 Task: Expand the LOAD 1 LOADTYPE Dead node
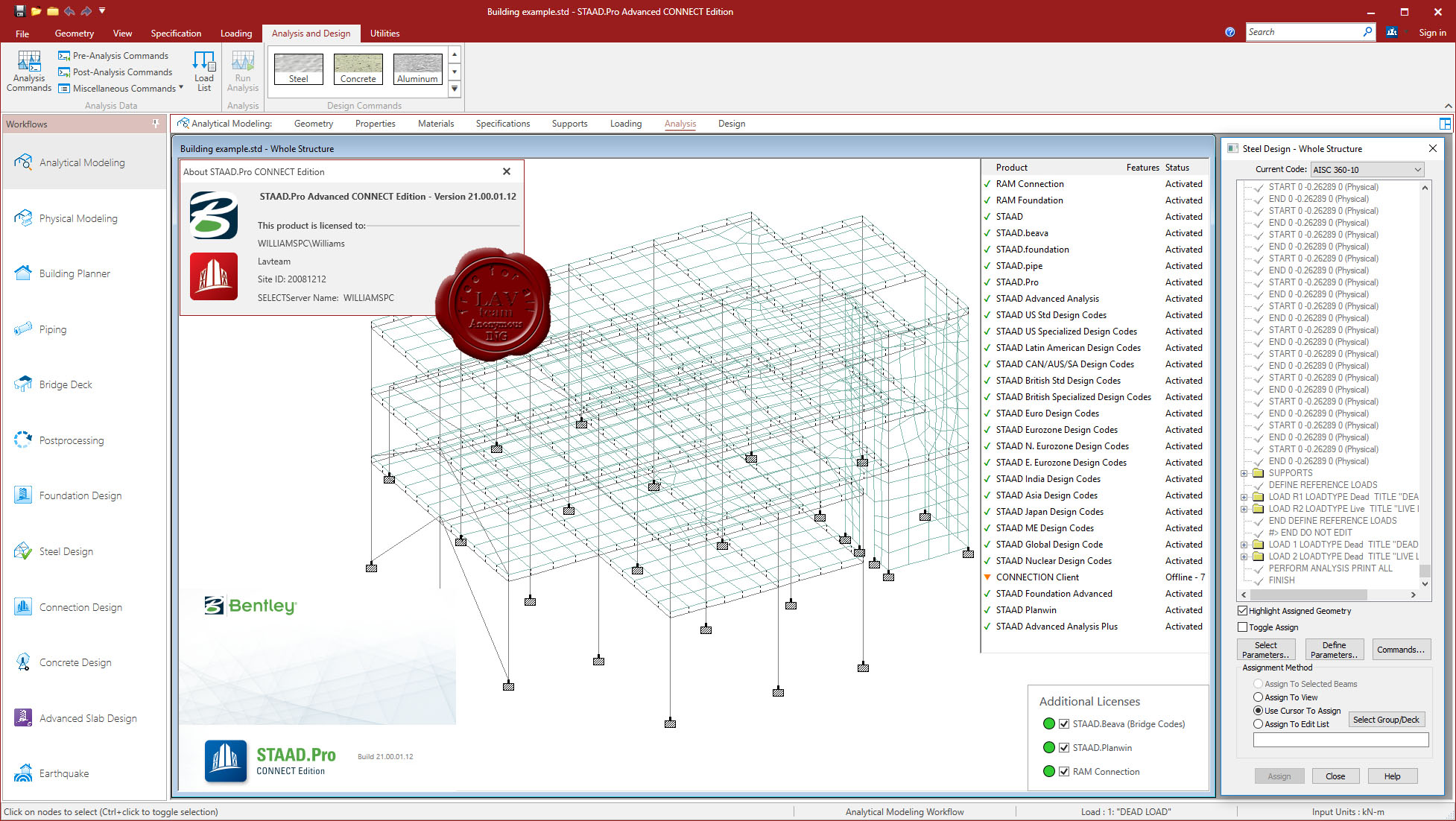[x=1244, y=545]
